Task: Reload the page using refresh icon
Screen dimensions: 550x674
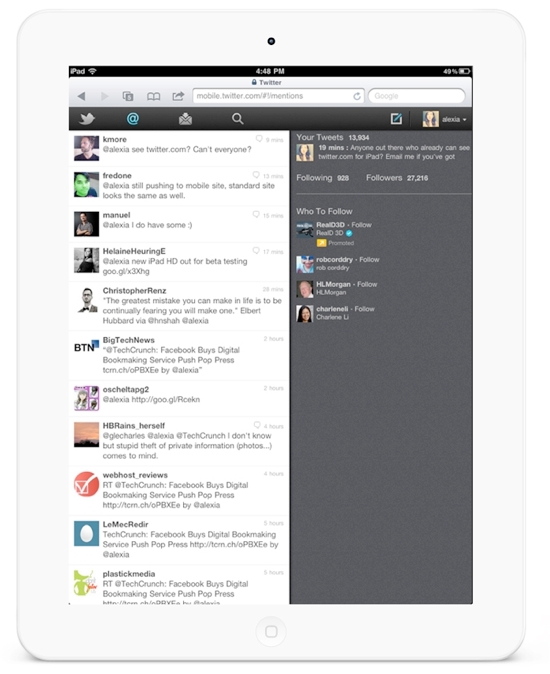Action: [357, 96]
